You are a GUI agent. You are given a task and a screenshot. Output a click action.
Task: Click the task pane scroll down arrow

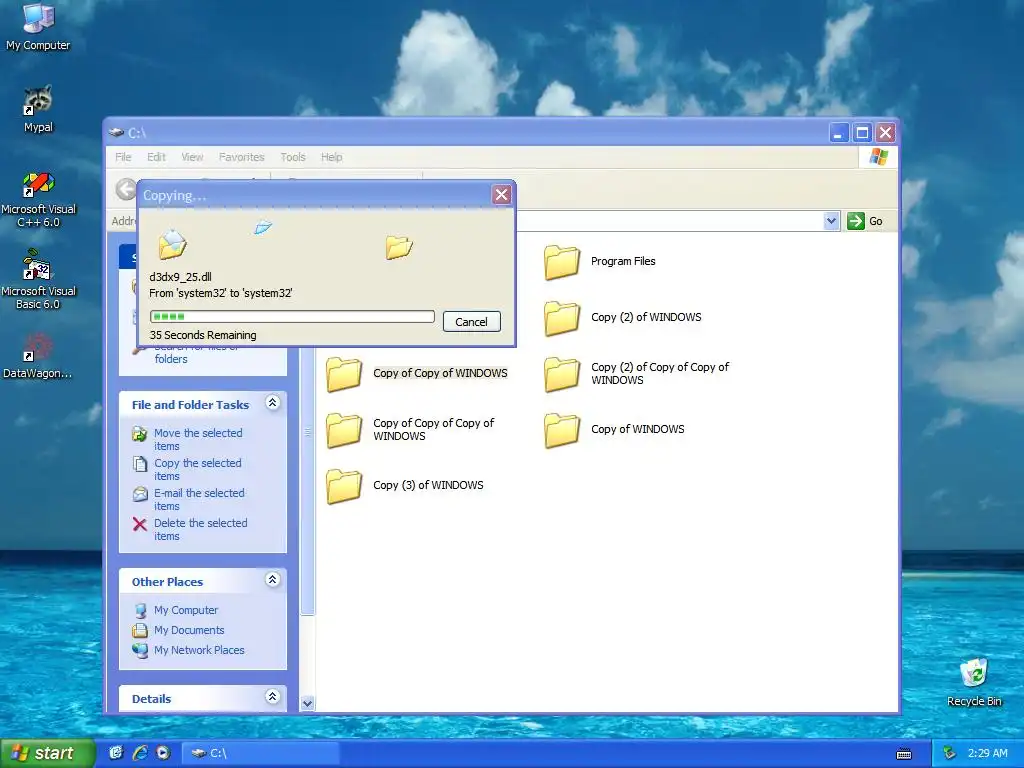[x=307, y=703]
